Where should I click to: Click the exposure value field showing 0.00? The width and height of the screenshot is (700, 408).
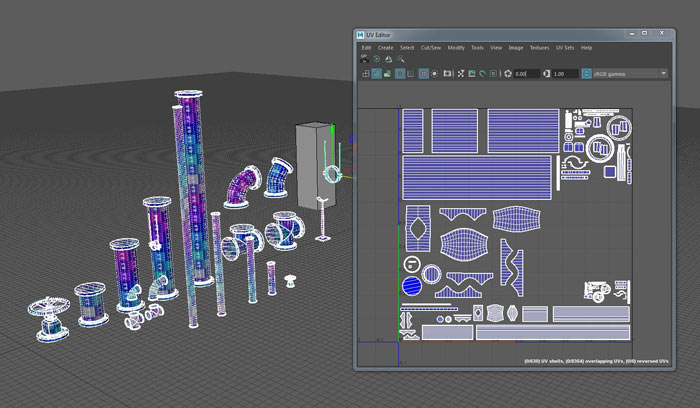coord(528,74)
